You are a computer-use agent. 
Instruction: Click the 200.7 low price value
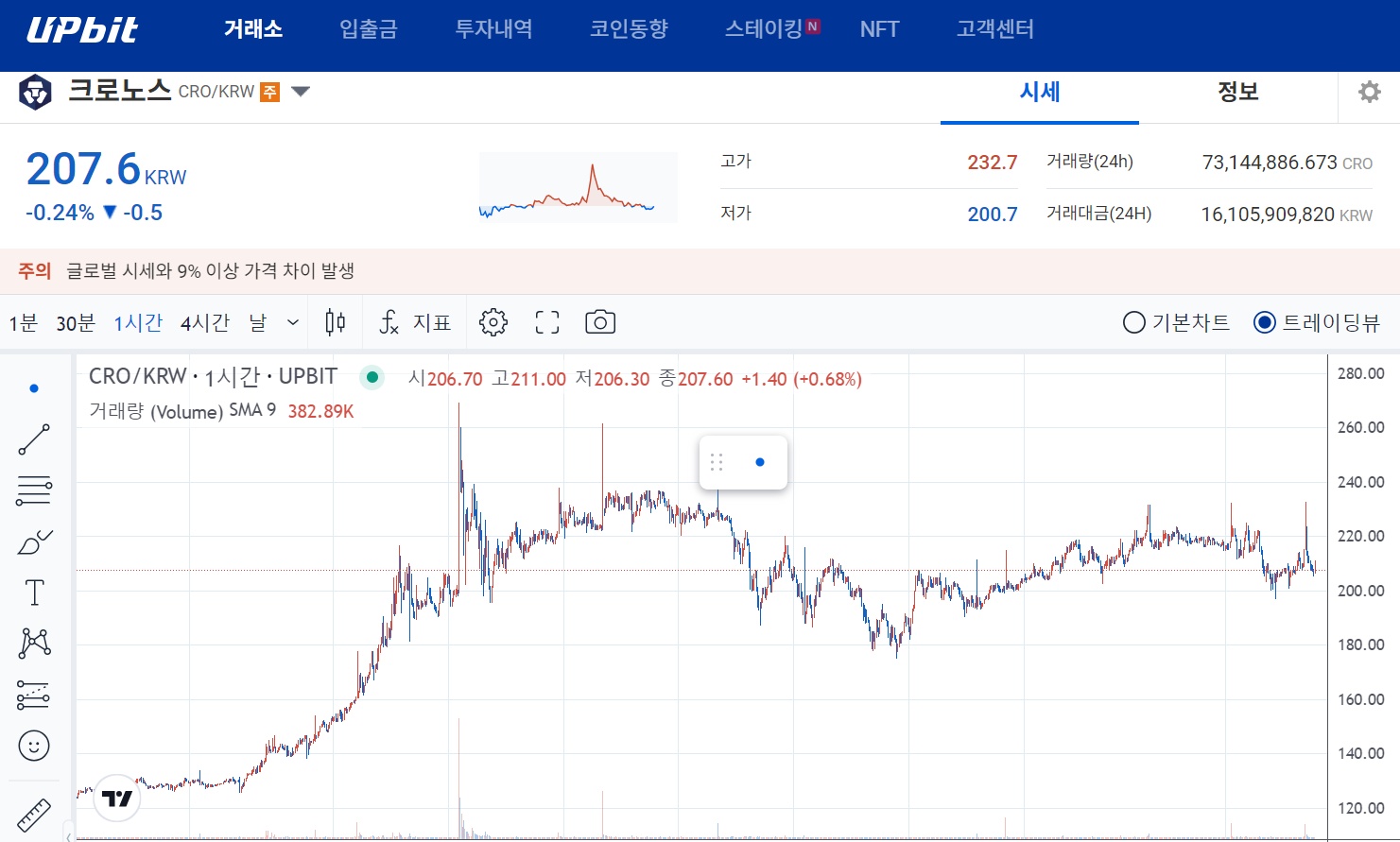pyautogui.click(x=993, y=215)
